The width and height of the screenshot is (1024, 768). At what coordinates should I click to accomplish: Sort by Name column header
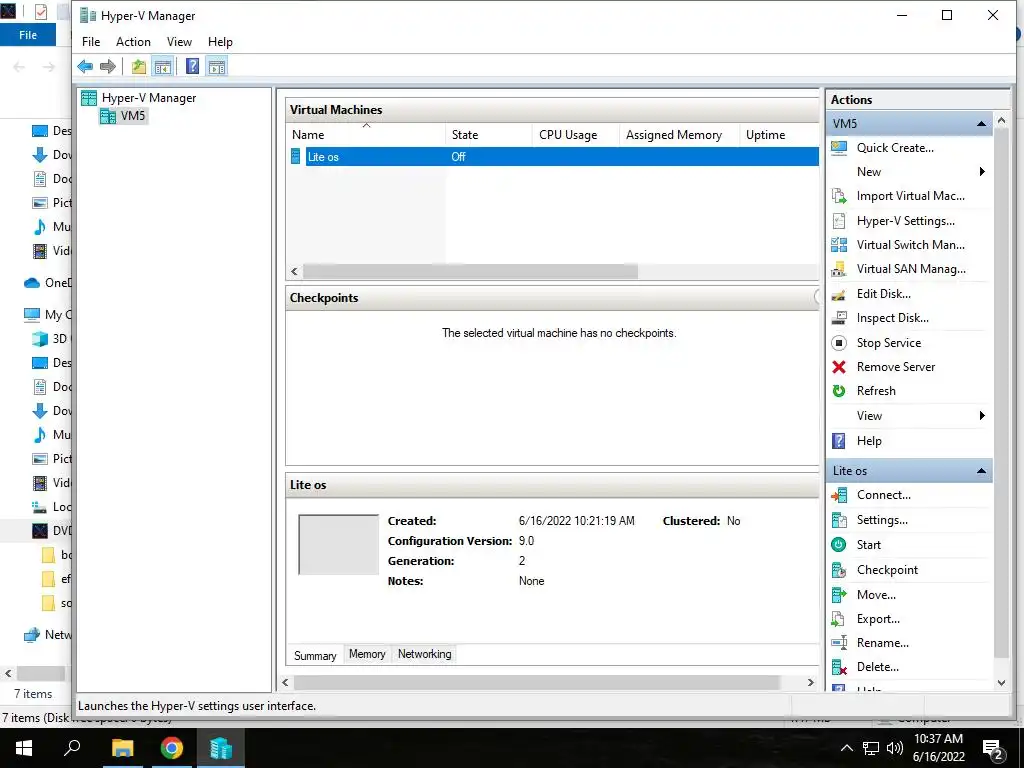click(x=366, y=135)
